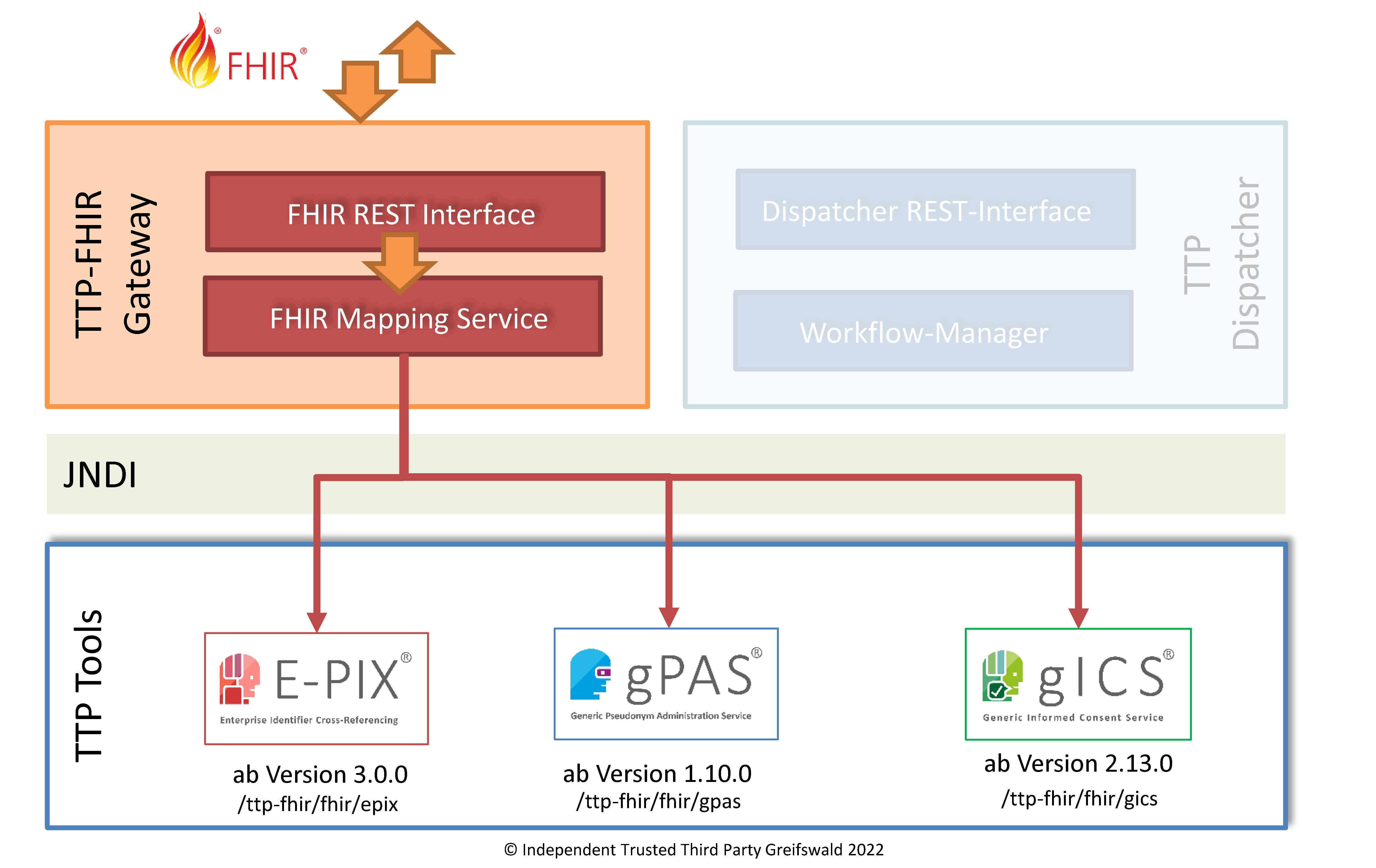Viewport: 1376px width, 868px height.
Task: Click the gPAS blue head icon
Action: click(591, 675)
